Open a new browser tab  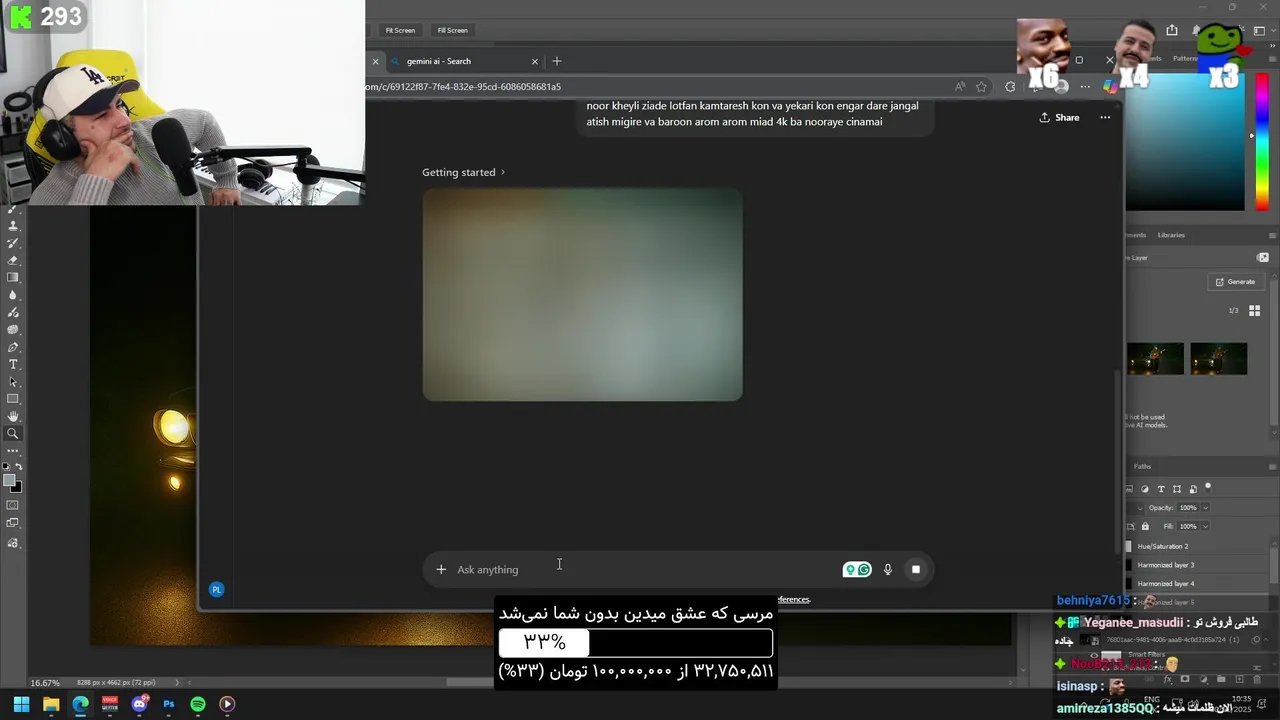pyautogui.click(x=557, y=61)
